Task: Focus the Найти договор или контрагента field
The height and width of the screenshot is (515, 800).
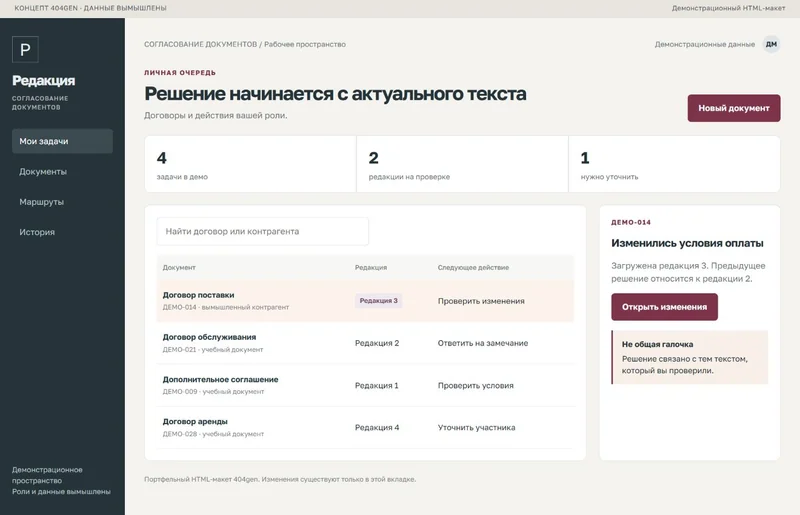Action: 263,231
